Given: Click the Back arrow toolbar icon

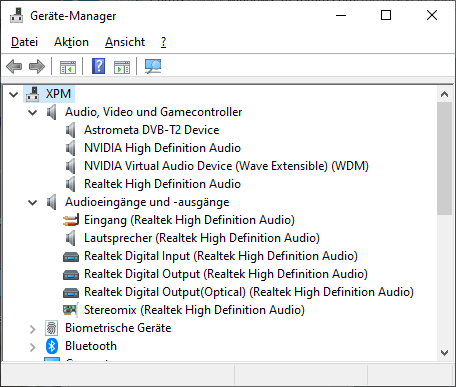Looking at the screenshot, I should (14, 66).
